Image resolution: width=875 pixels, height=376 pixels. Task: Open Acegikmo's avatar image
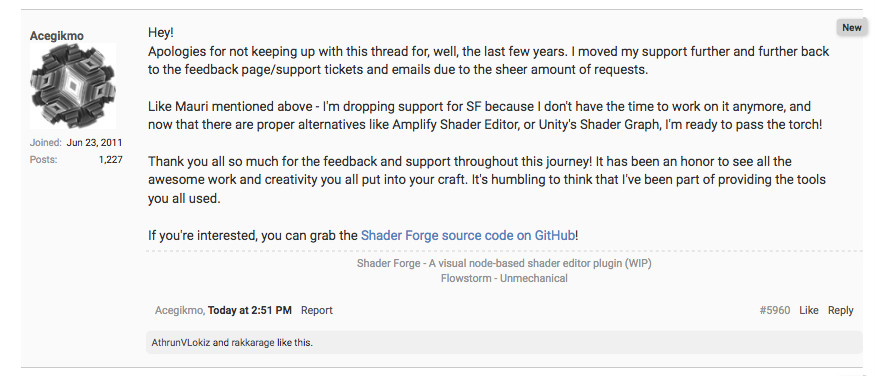[x=73, y=86]
